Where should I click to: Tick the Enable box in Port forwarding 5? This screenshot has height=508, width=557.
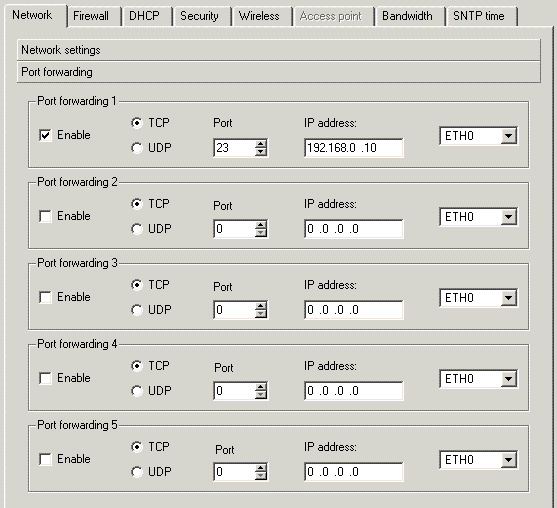[45, 459]
